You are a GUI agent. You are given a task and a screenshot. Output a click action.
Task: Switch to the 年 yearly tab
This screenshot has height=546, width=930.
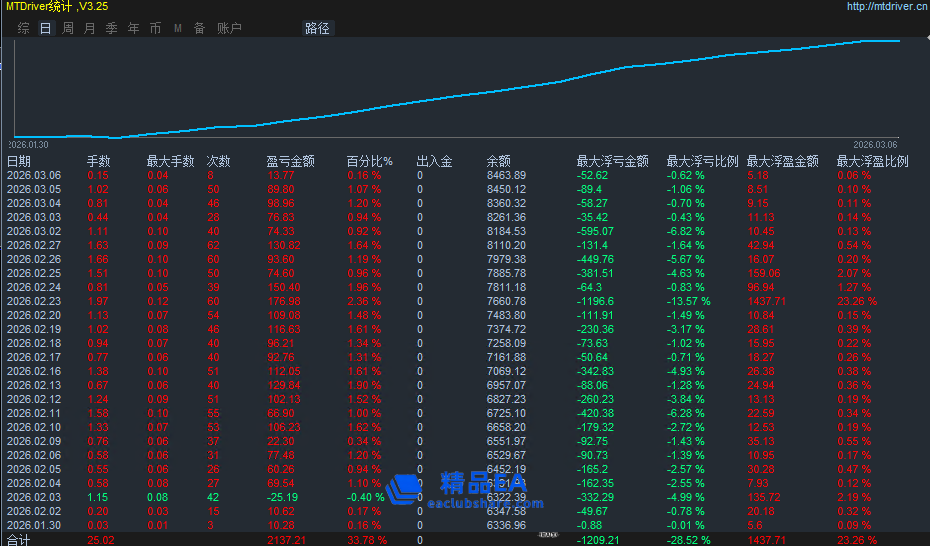133,28
